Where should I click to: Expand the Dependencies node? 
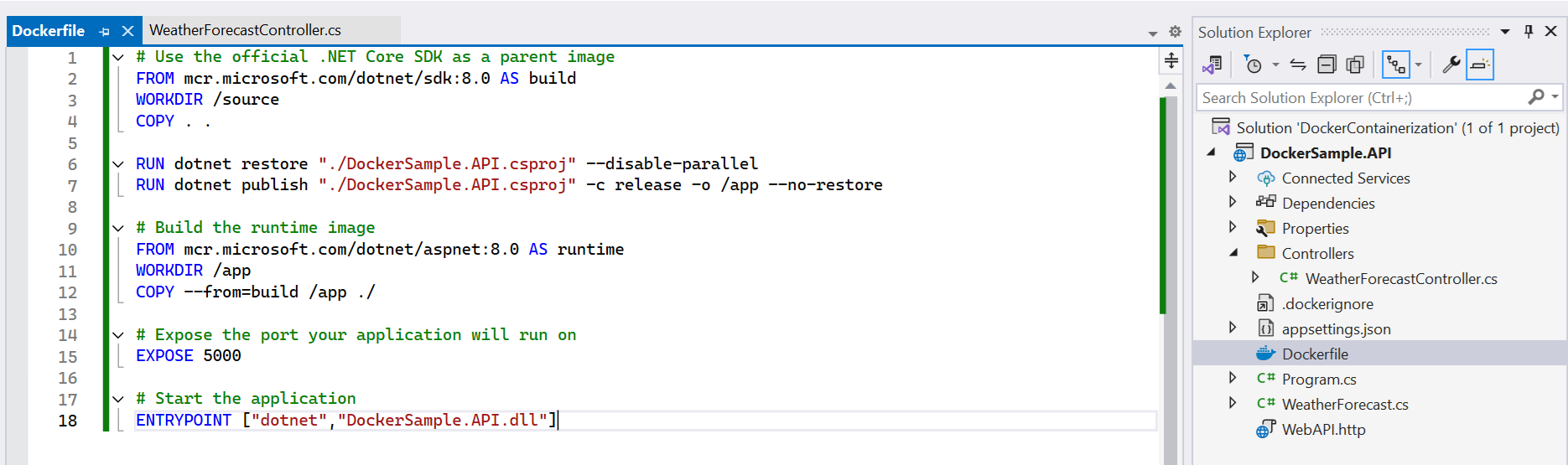coord(1233,202)
